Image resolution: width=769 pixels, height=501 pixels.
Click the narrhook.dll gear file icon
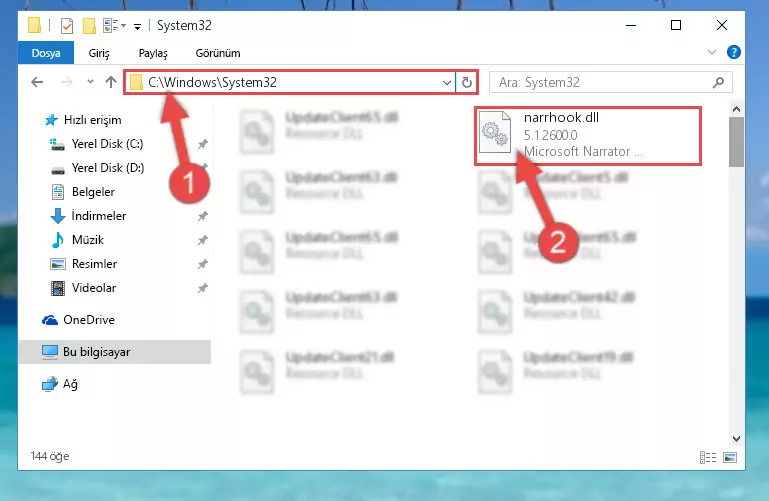[x=494, y=131]
